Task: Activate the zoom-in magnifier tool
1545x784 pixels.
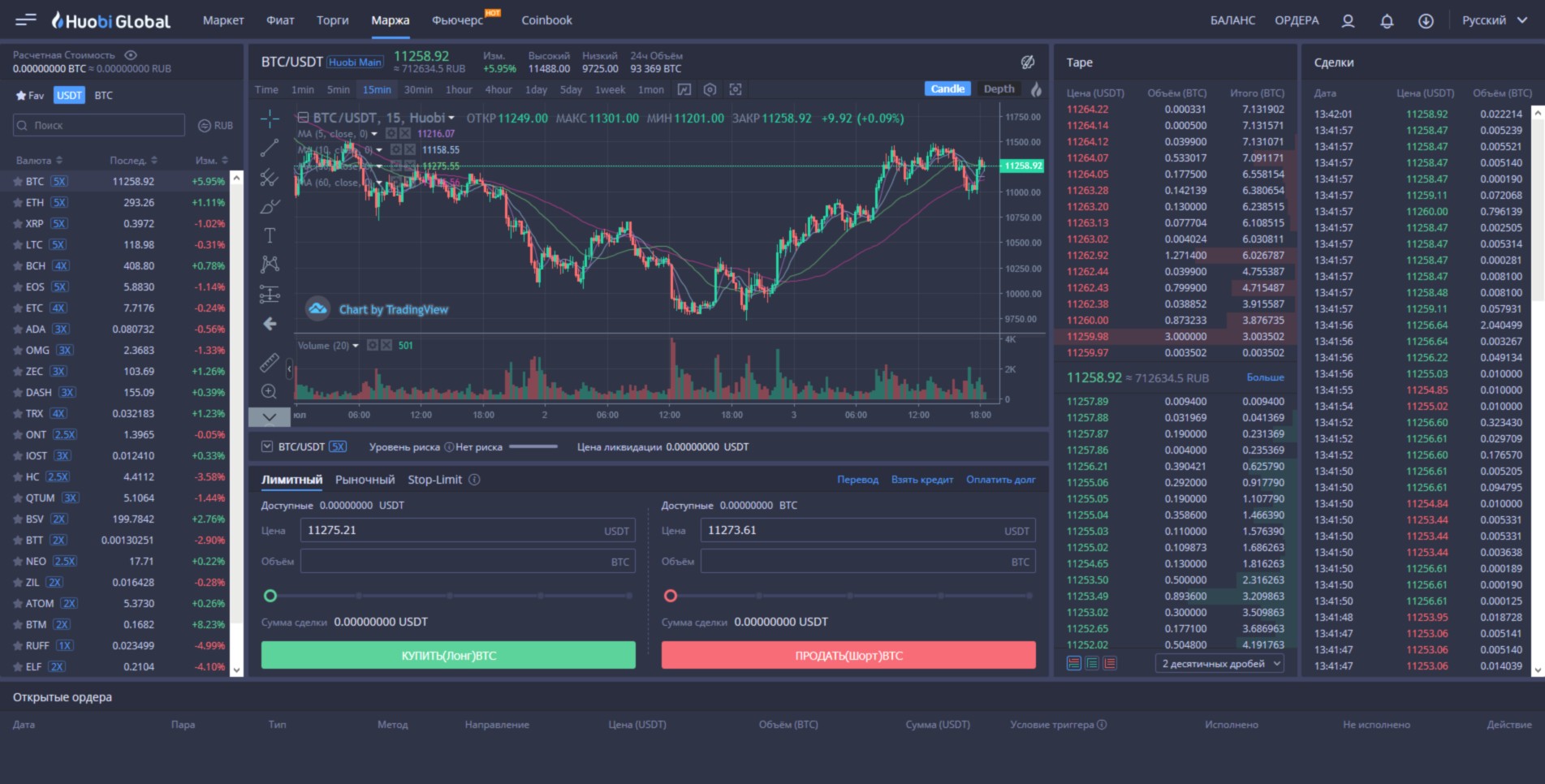Action: [x=270, y=391]
